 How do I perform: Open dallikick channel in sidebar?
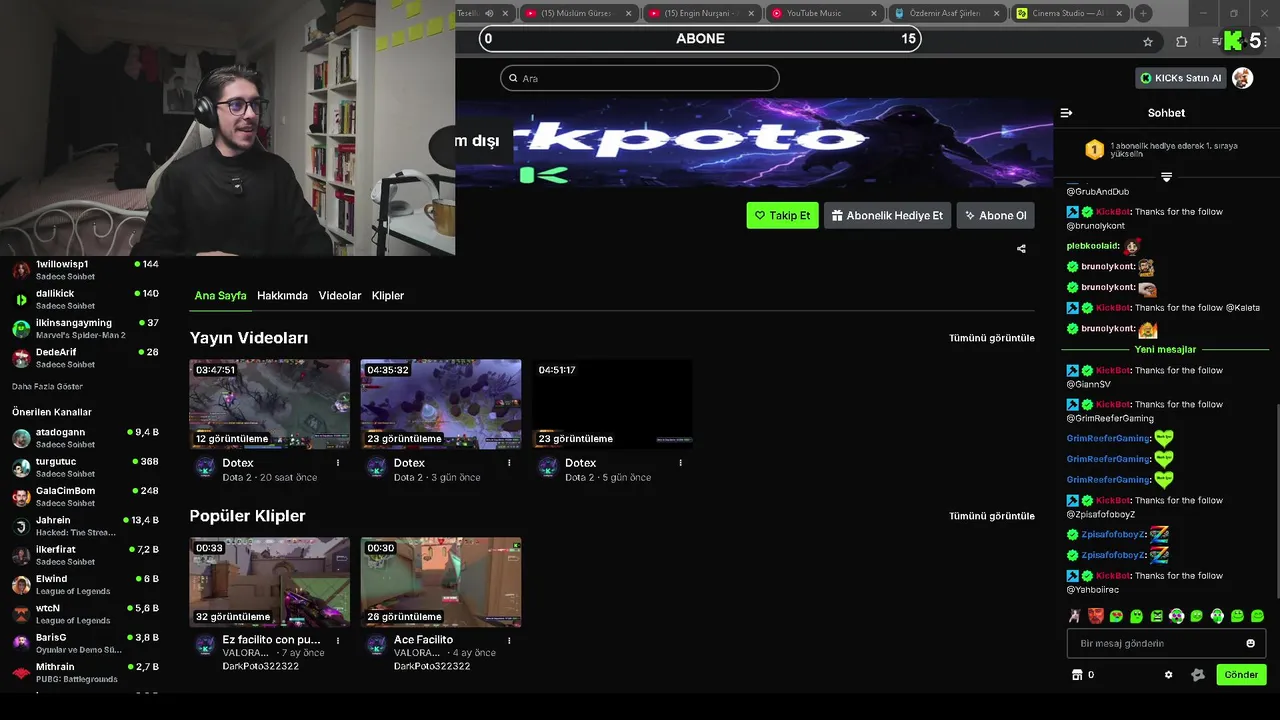(x=85, y=299)
